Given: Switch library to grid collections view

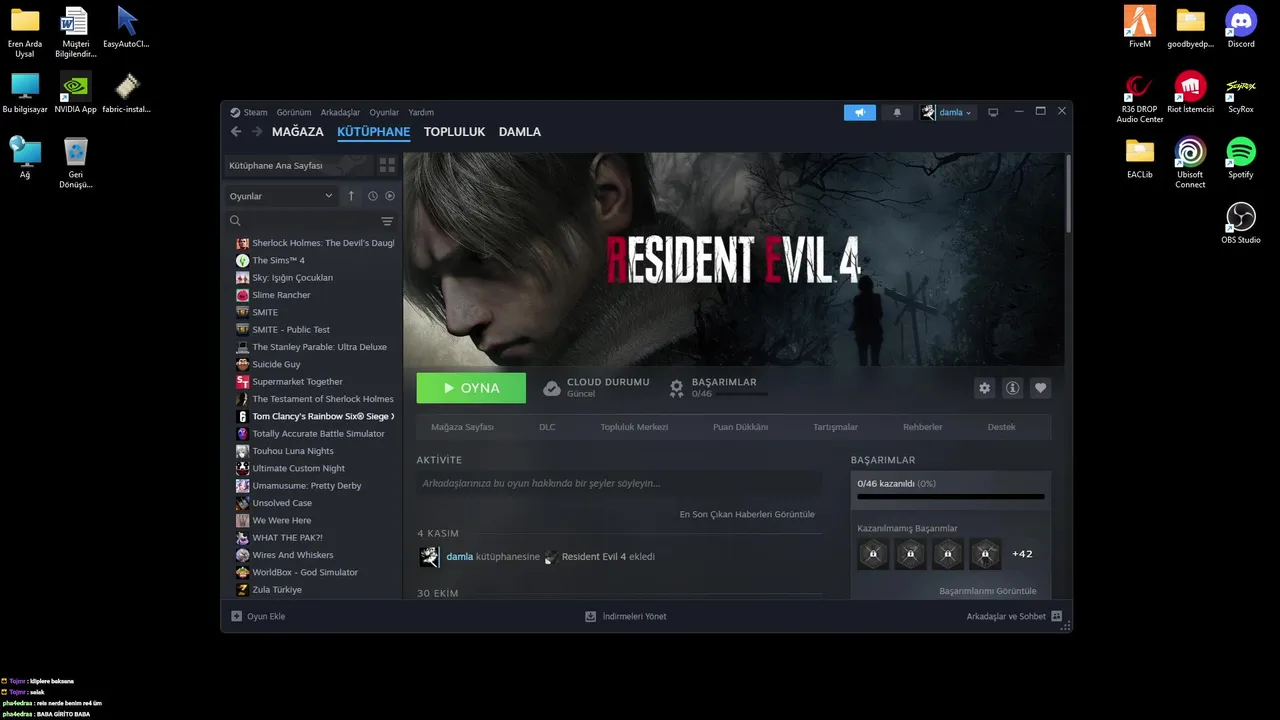Looking at the screenshot, I should point(387,165).
